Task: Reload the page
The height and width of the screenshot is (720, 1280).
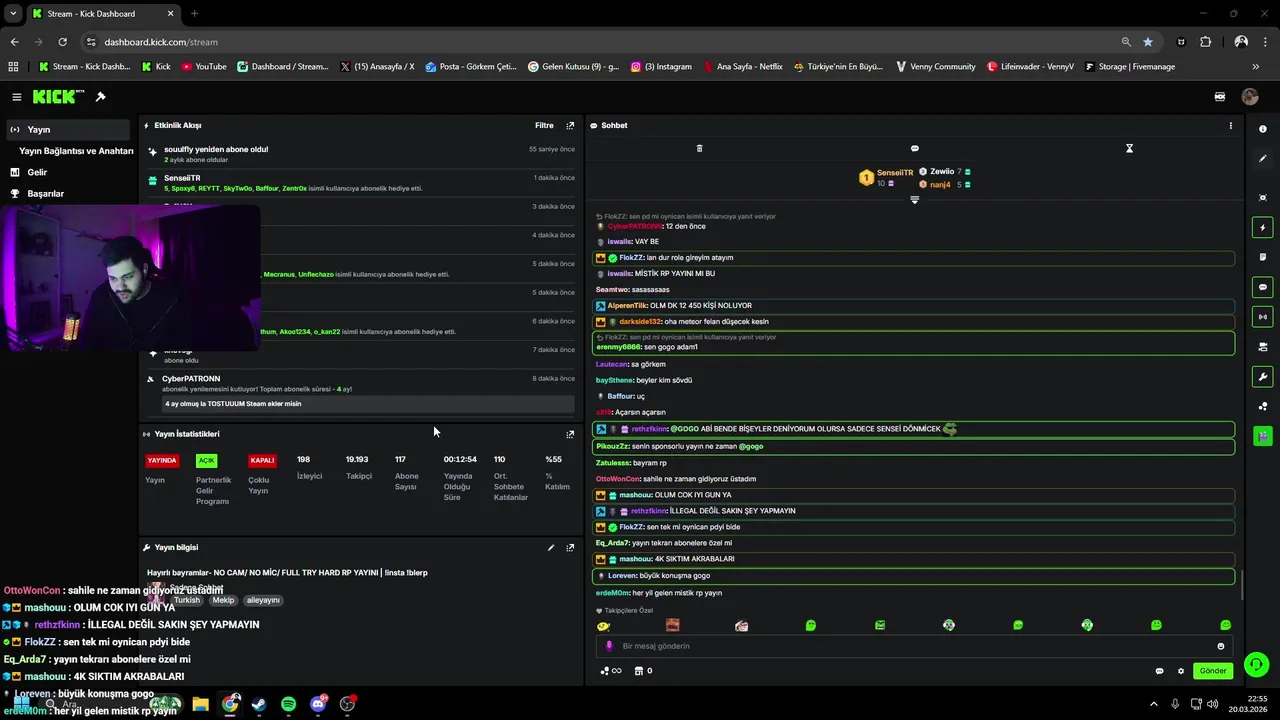Action: click(62, 42)
